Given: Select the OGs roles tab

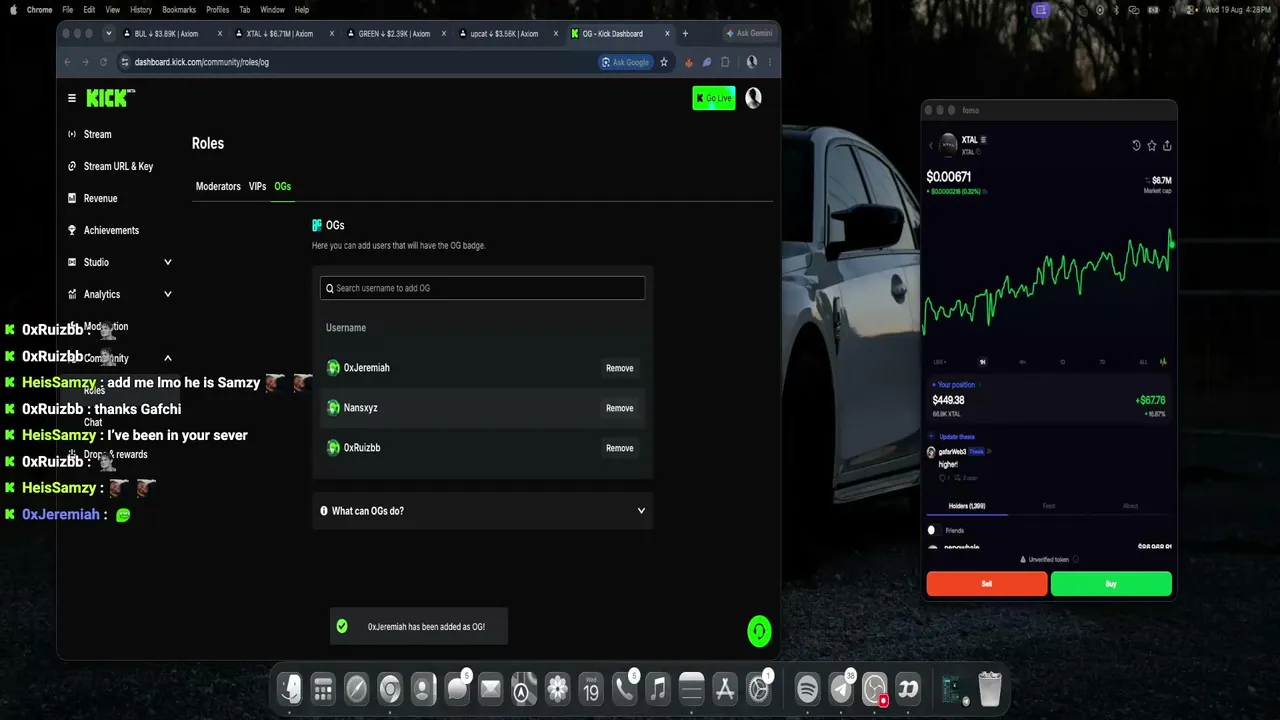Looking at the screenshot, I should point(283,186).
